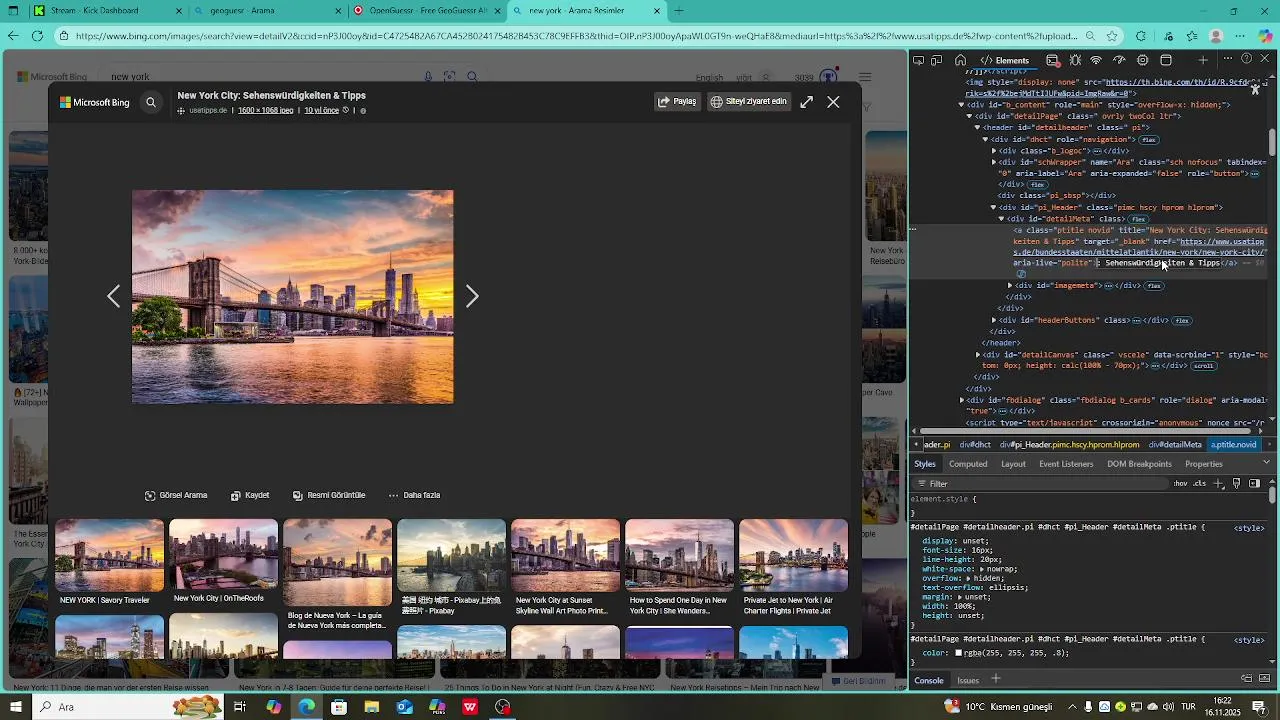Screen dimensions: 1280x720
Task: Click Kaydet save button
Action: [250, 495]
